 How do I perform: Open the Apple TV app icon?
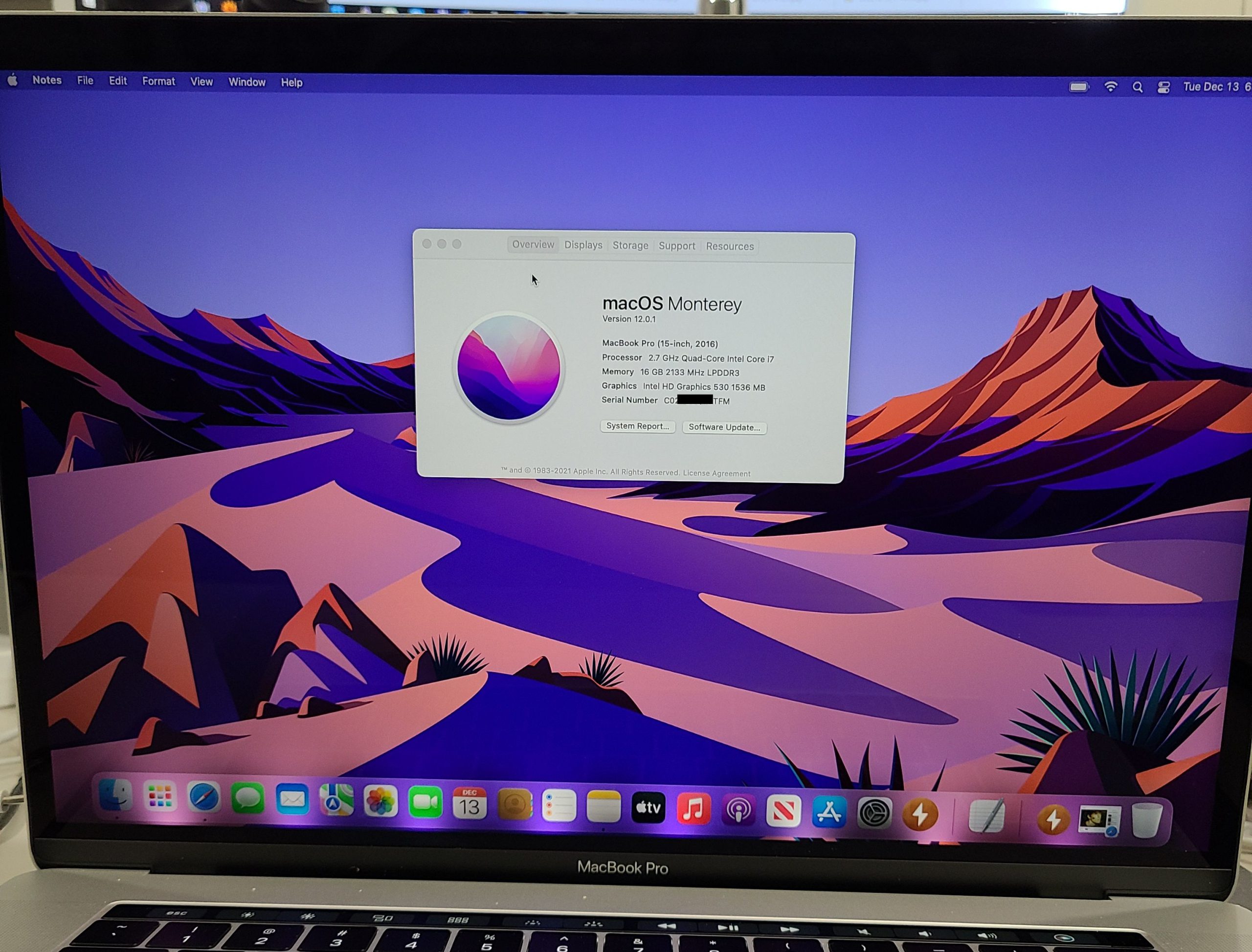click(x=648, y=807)
